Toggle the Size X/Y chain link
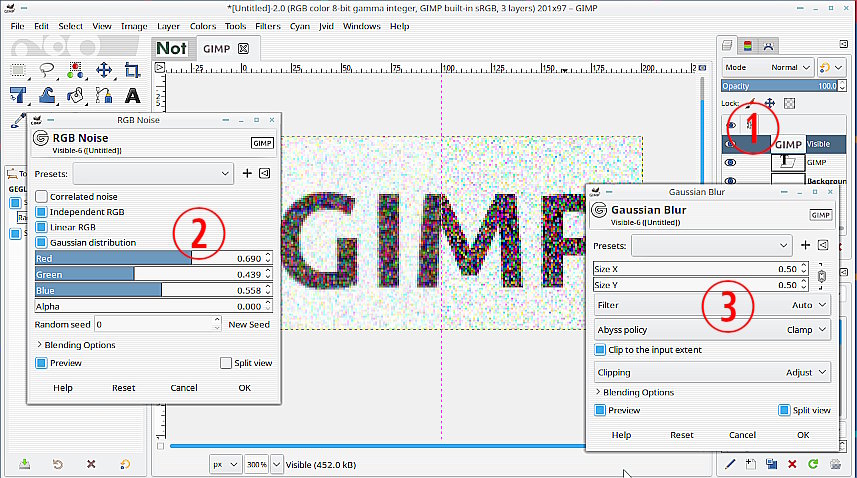Viewport: 857px width, 478px height. [x=821, y=276]
